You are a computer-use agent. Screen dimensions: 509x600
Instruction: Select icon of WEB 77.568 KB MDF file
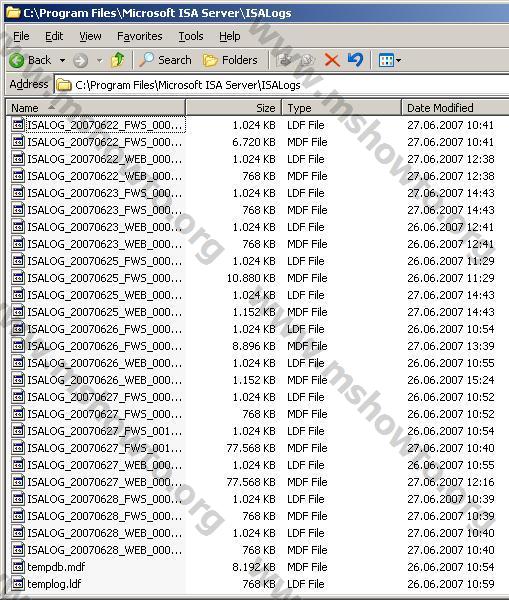coord(18,482)
